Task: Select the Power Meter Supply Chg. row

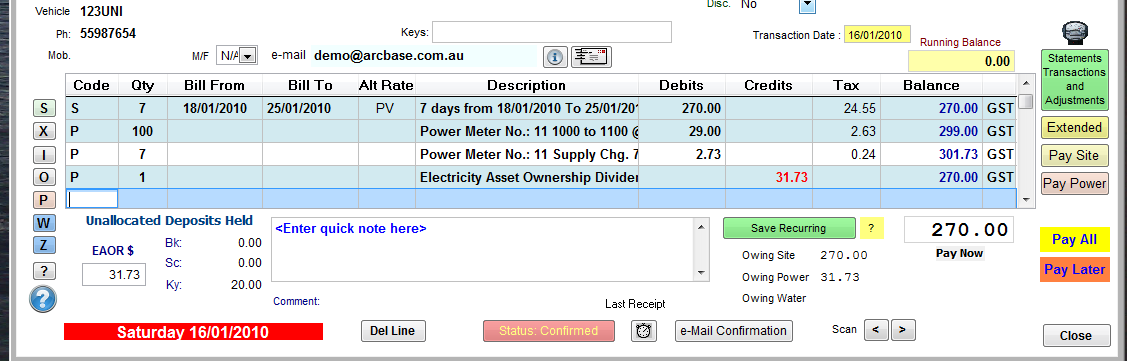Action: [540, 155]
